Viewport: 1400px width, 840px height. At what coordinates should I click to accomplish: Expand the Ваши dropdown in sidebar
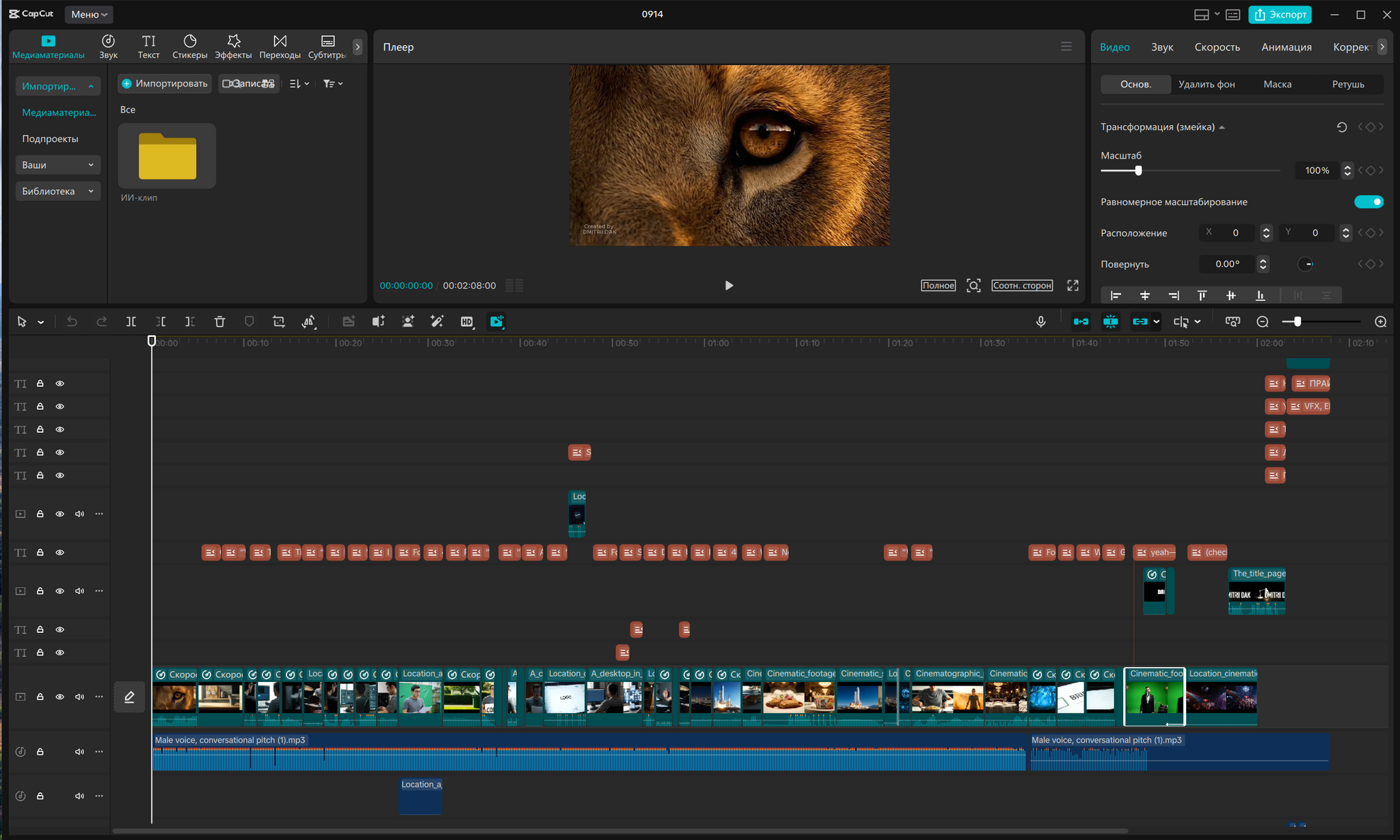point(57,165)
